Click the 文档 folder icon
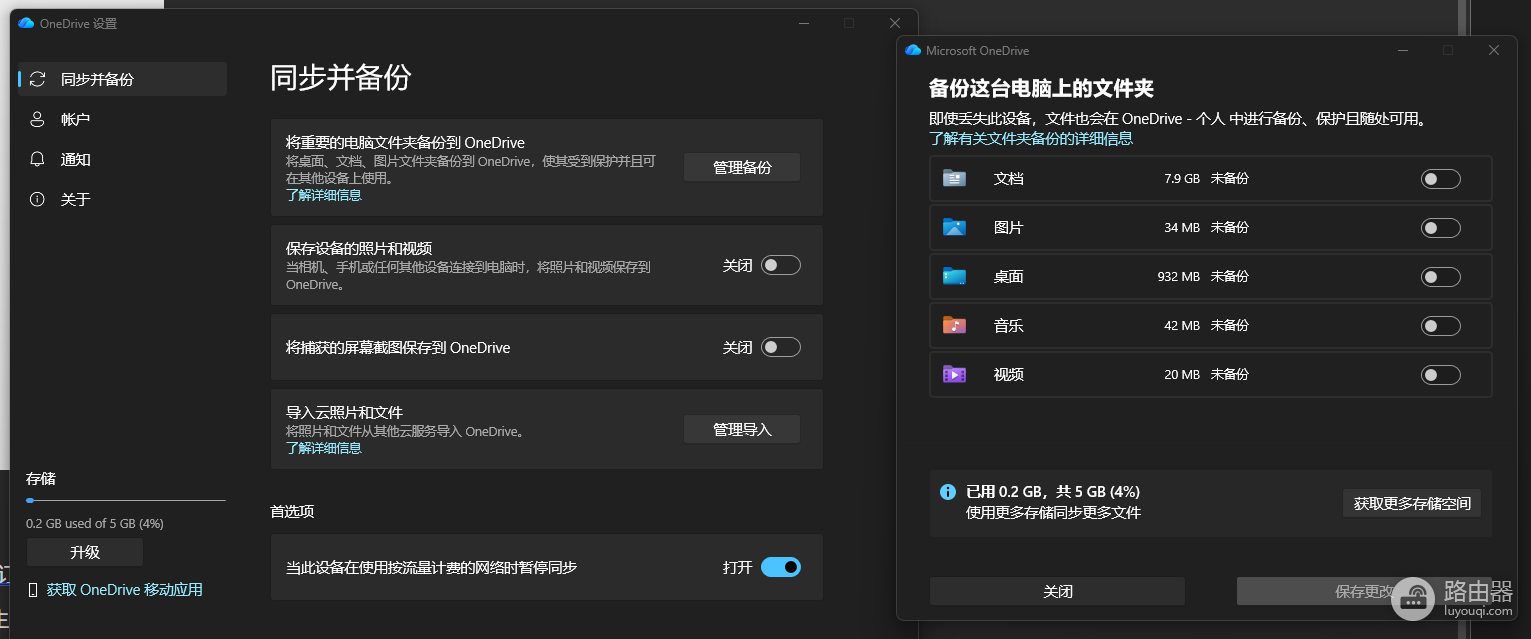1531x639 pixels. (x=954, y=178)
